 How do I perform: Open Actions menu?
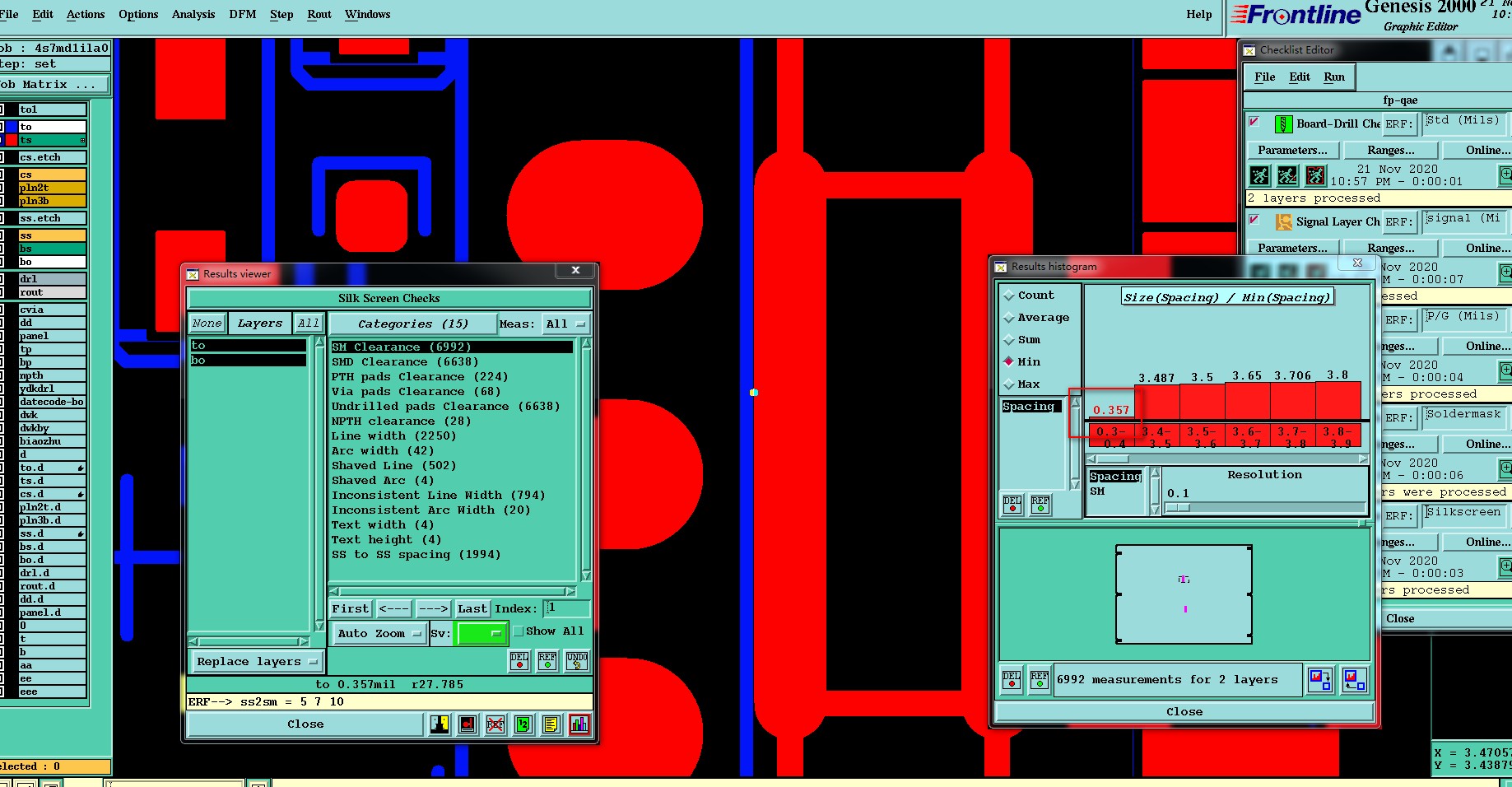coord(86,15)
